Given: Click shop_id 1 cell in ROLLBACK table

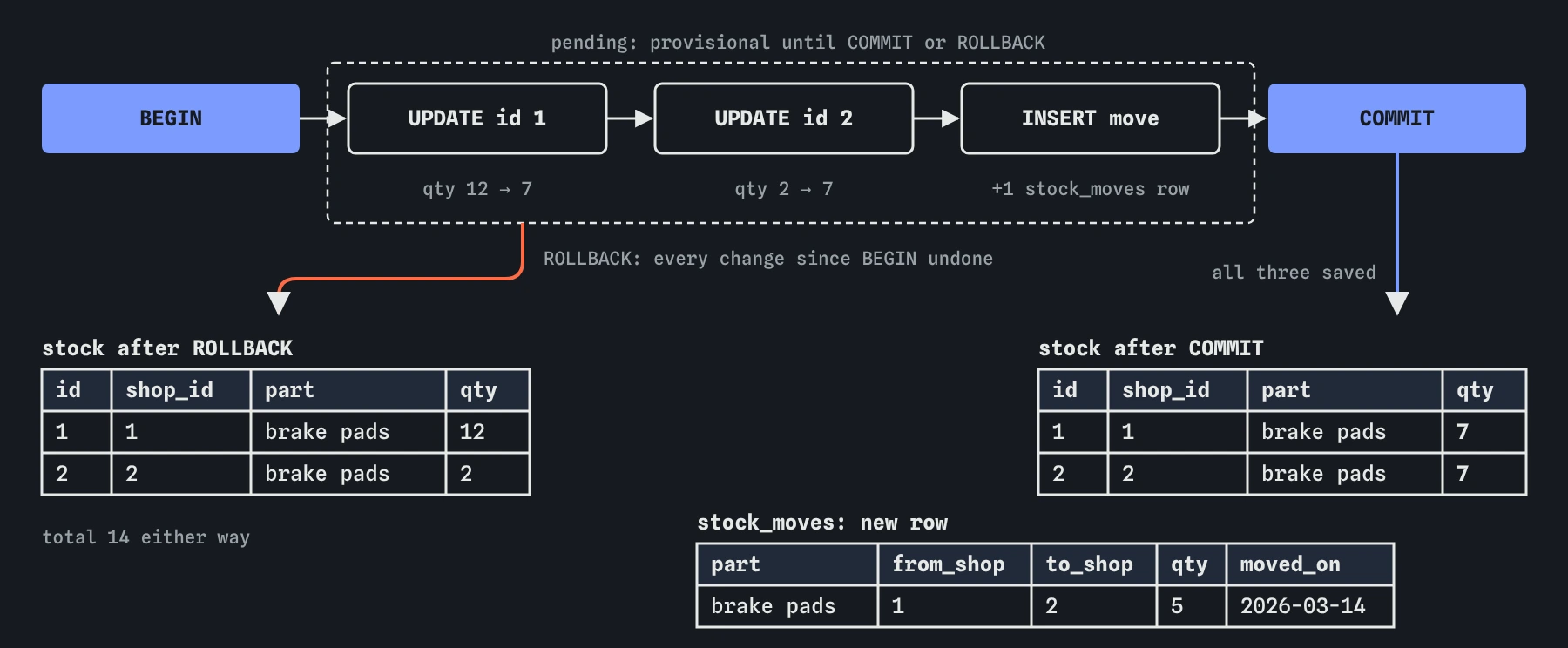Looking at the screenshot, I should tap(181, 432).
